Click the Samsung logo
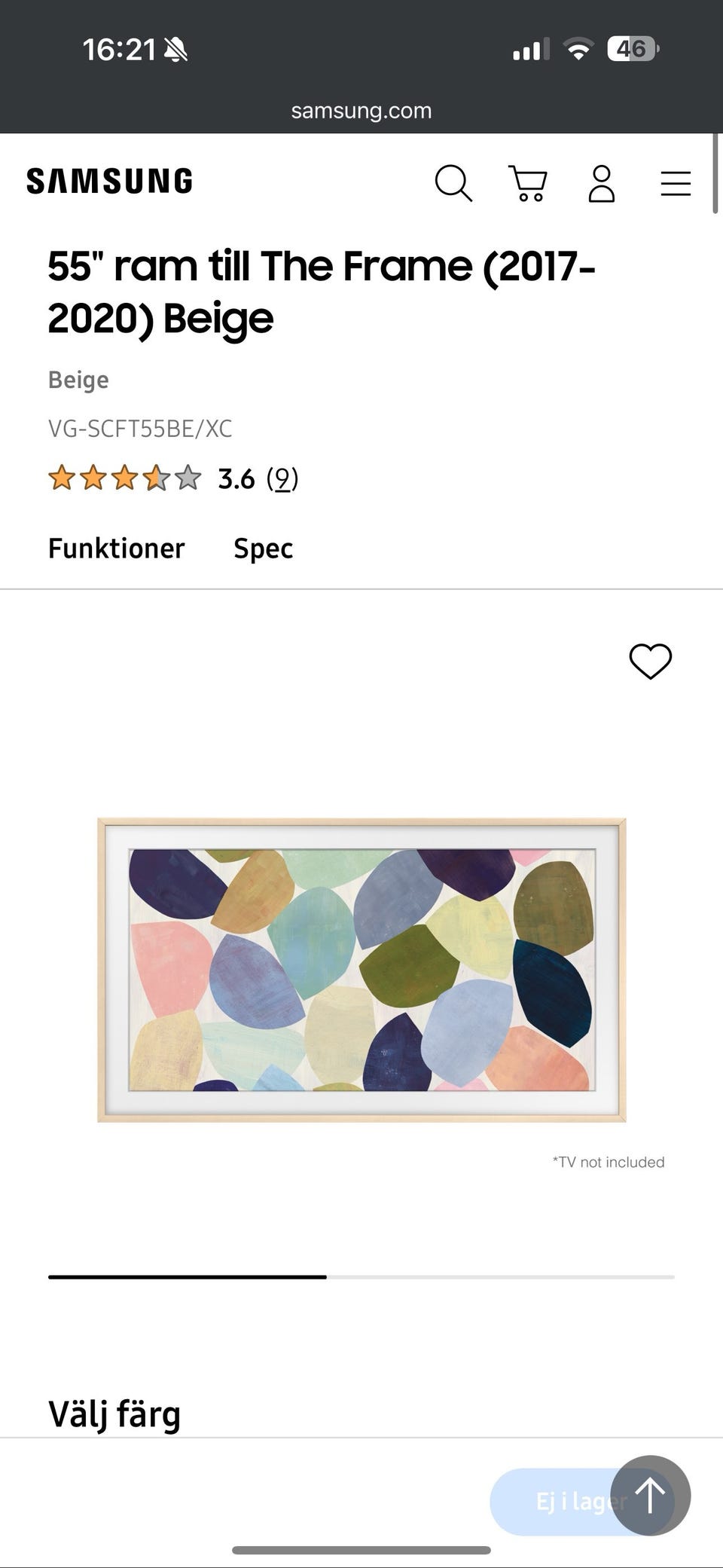This screenshot has width=723, height=1568. [110, 180]
